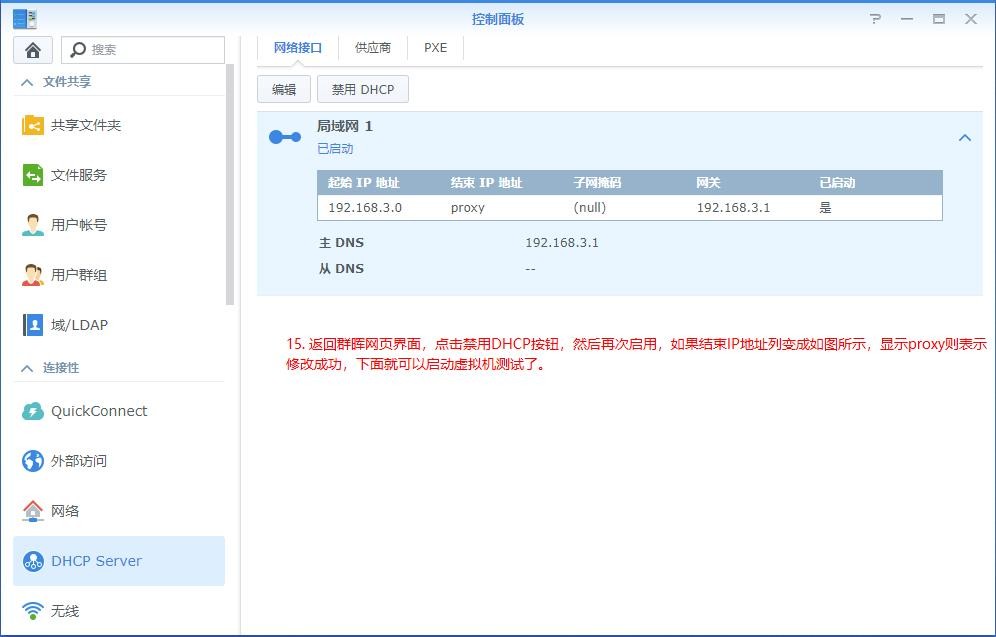
Task: Select the User Group (用户群组) label
Action: tap(79, 275)
